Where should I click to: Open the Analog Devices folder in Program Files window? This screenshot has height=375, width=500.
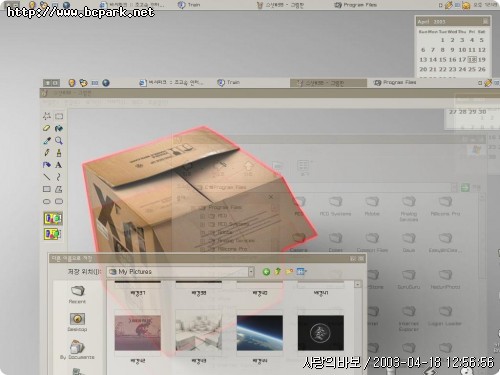pyautogui.click(x=409, y=209)
